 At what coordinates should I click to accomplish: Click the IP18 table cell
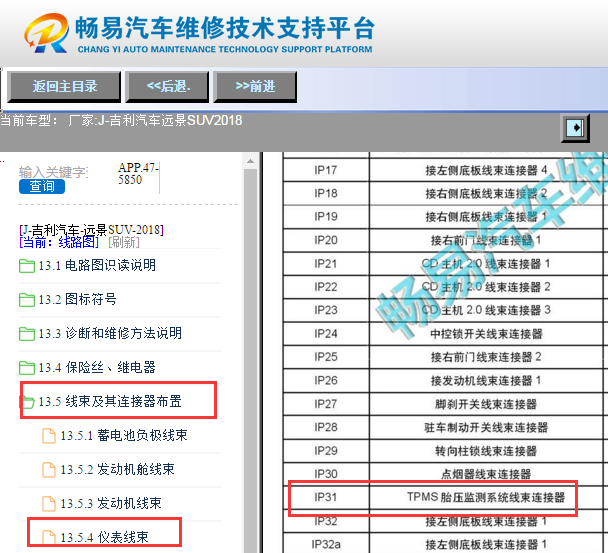tap(326, 193)
